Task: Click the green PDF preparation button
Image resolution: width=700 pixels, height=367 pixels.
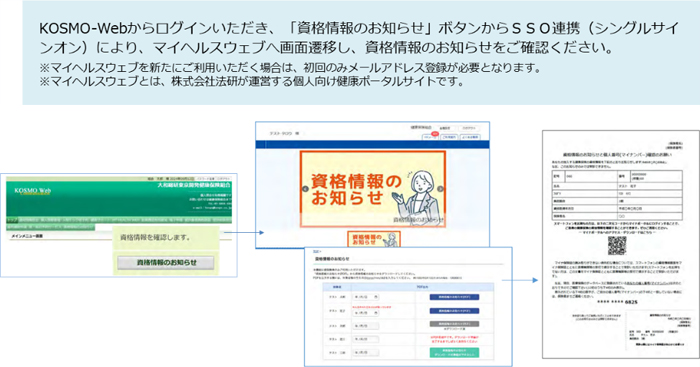Action: pos(454,353)
